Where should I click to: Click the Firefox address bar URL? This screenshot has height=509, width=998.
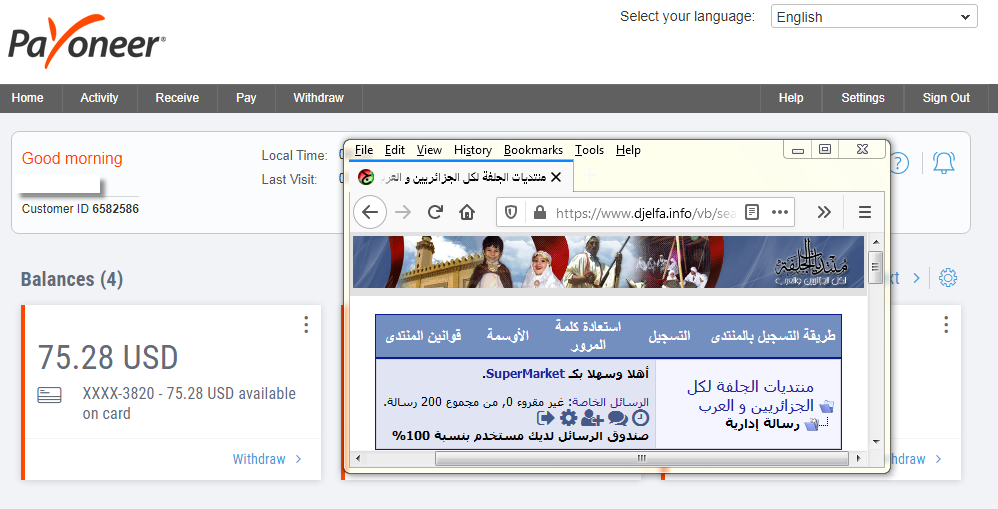645,213
